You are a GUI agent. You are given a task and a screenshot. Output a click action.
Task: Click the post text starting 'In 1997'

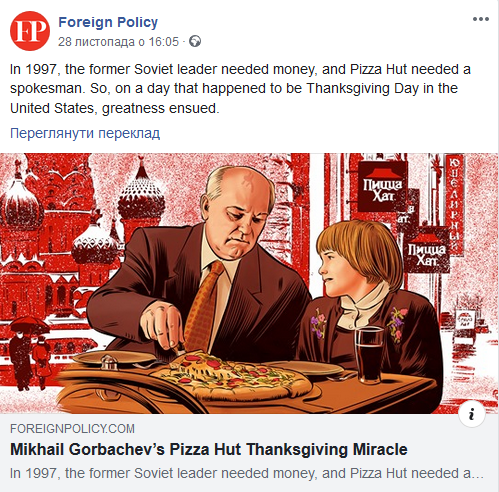[x=240, y=89]
